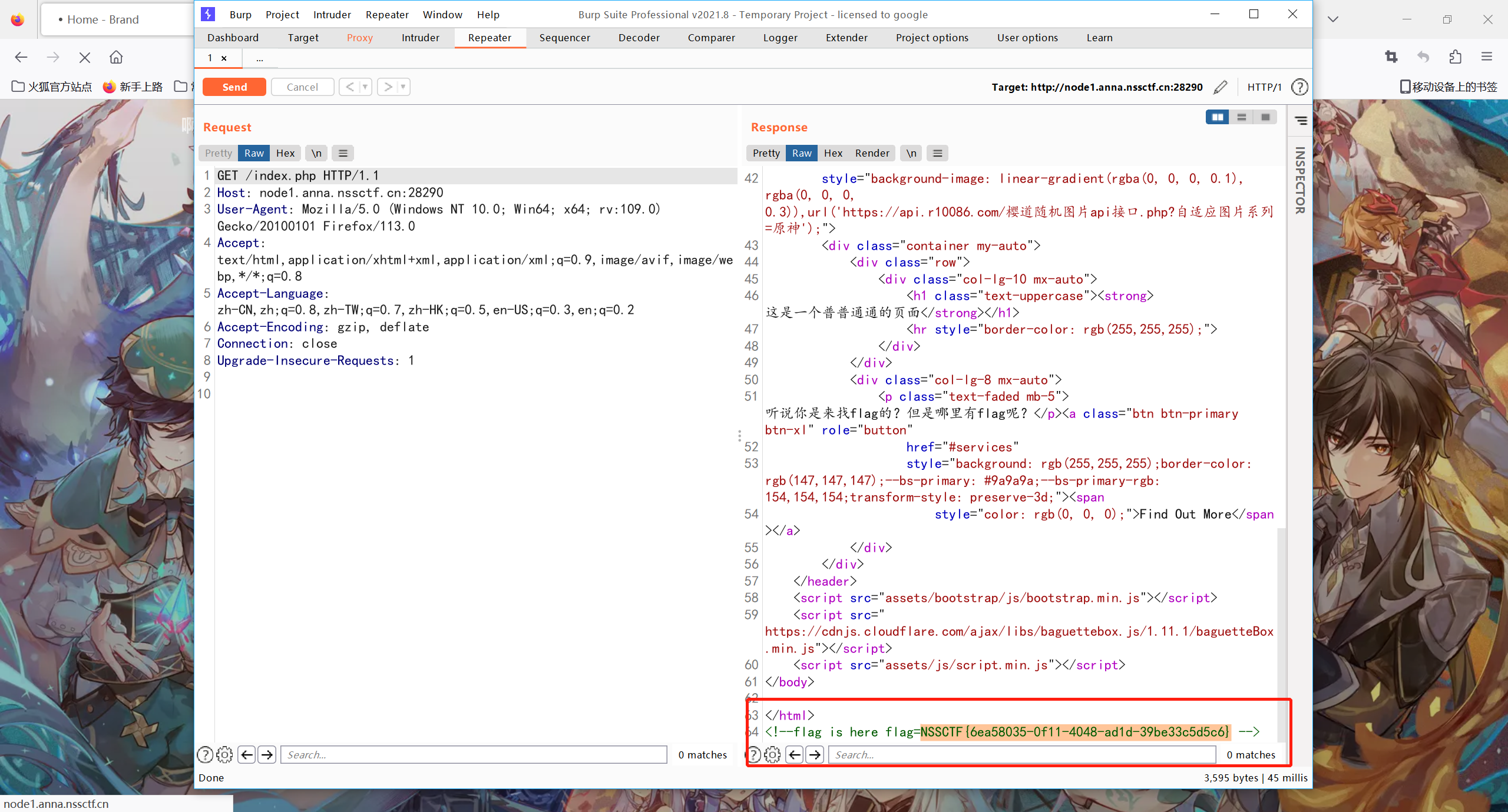Open the Repeater help question mark icon
The width and height of the screenshot is (1508, 812).
(x=1299, y=87)
